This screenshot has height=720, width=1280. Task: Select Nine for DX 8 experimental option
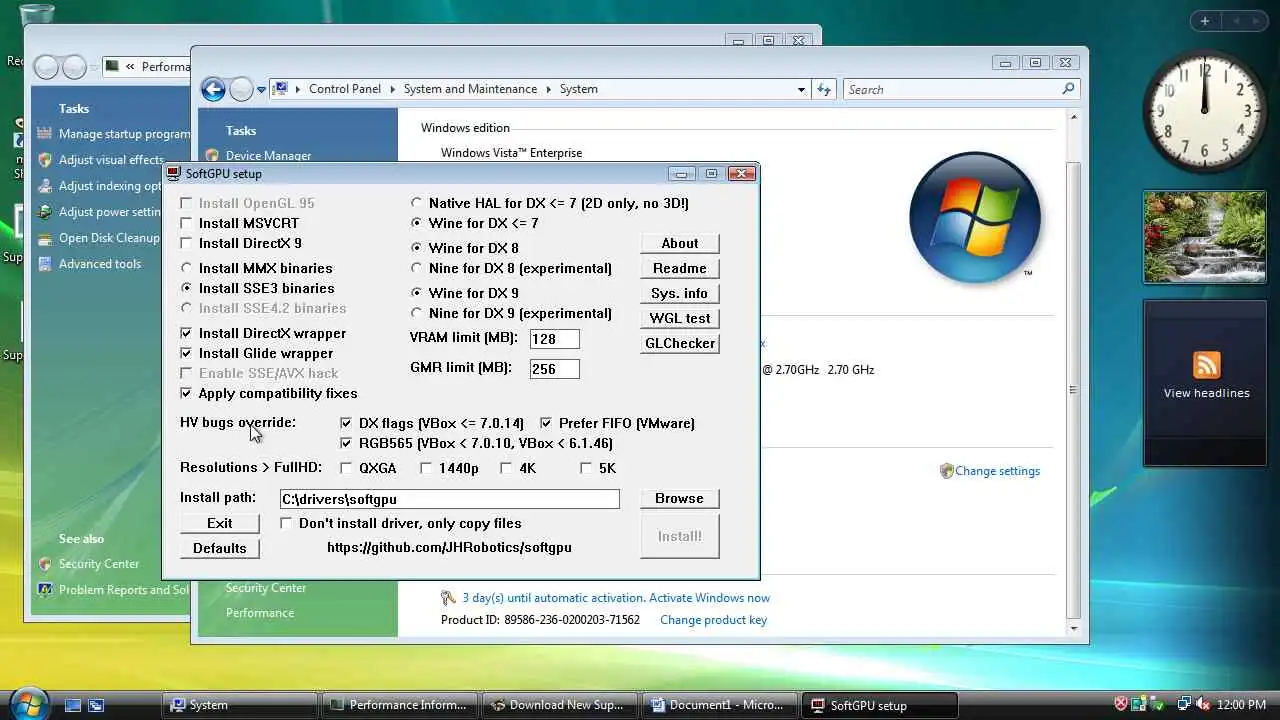click(x=417, y=268)
